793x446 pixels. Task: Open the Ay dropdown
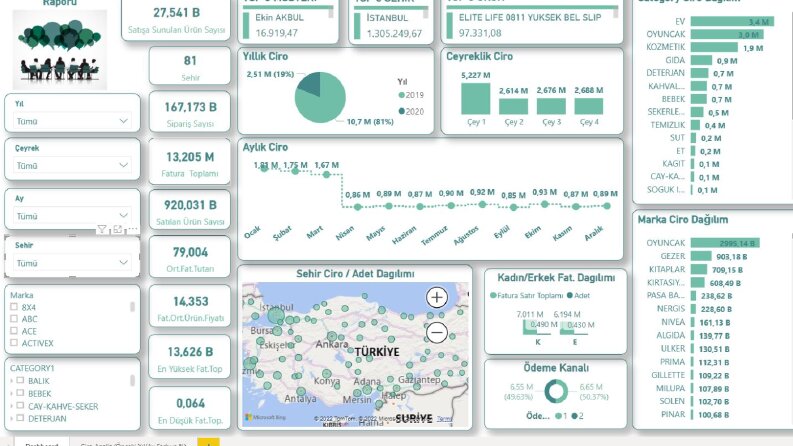[x=72, y=216]
